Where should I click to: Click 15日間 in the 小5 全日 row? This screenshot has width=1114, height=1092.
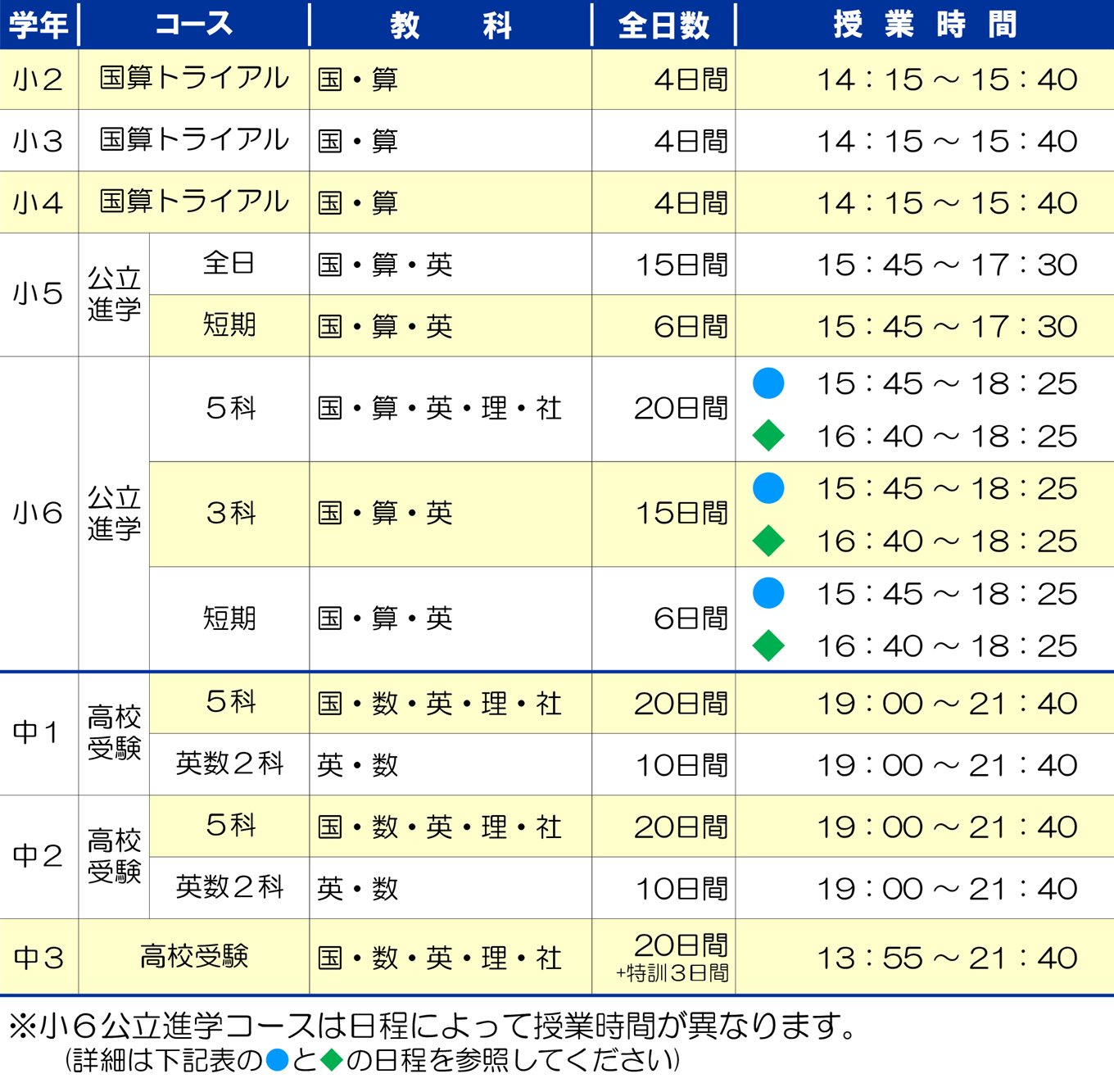(682, 265)
